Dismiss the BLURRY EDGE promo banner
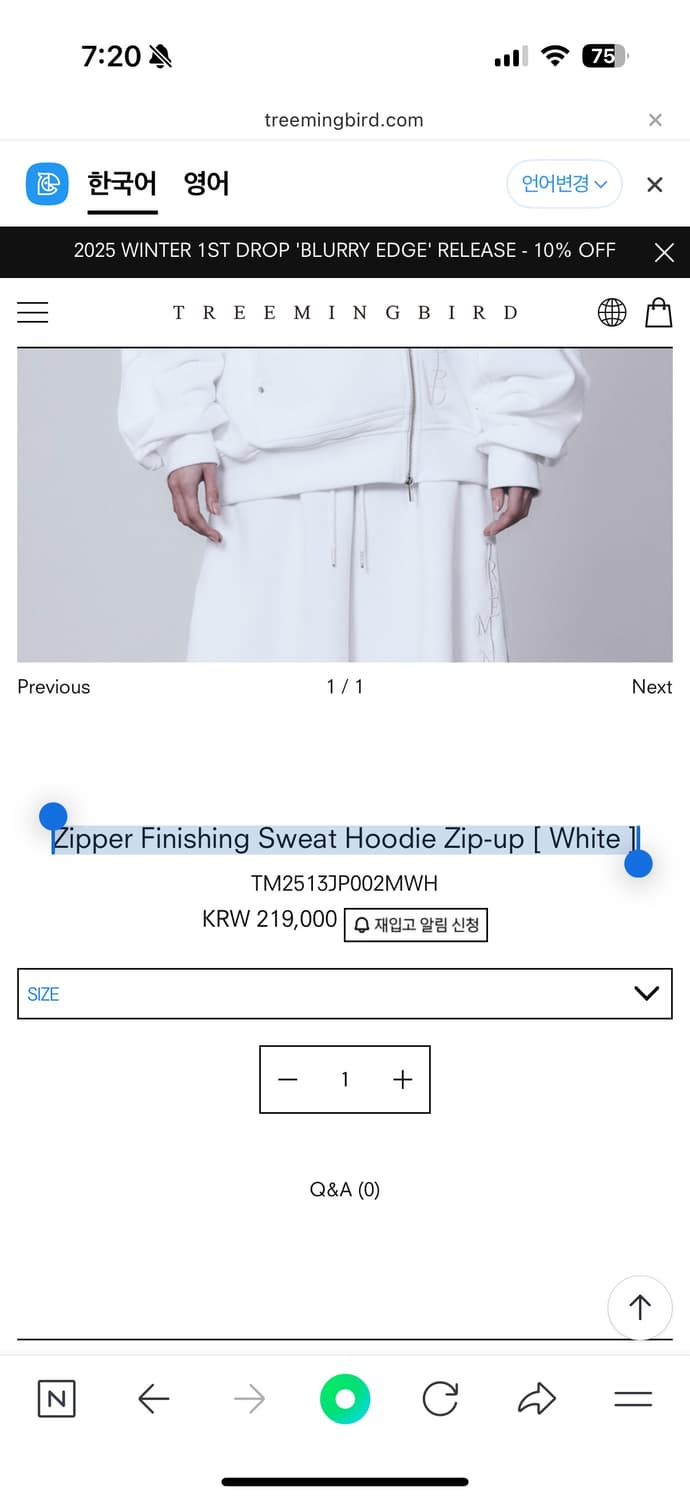The height and width of the screenshot is (1500, 690). [664, 252]
